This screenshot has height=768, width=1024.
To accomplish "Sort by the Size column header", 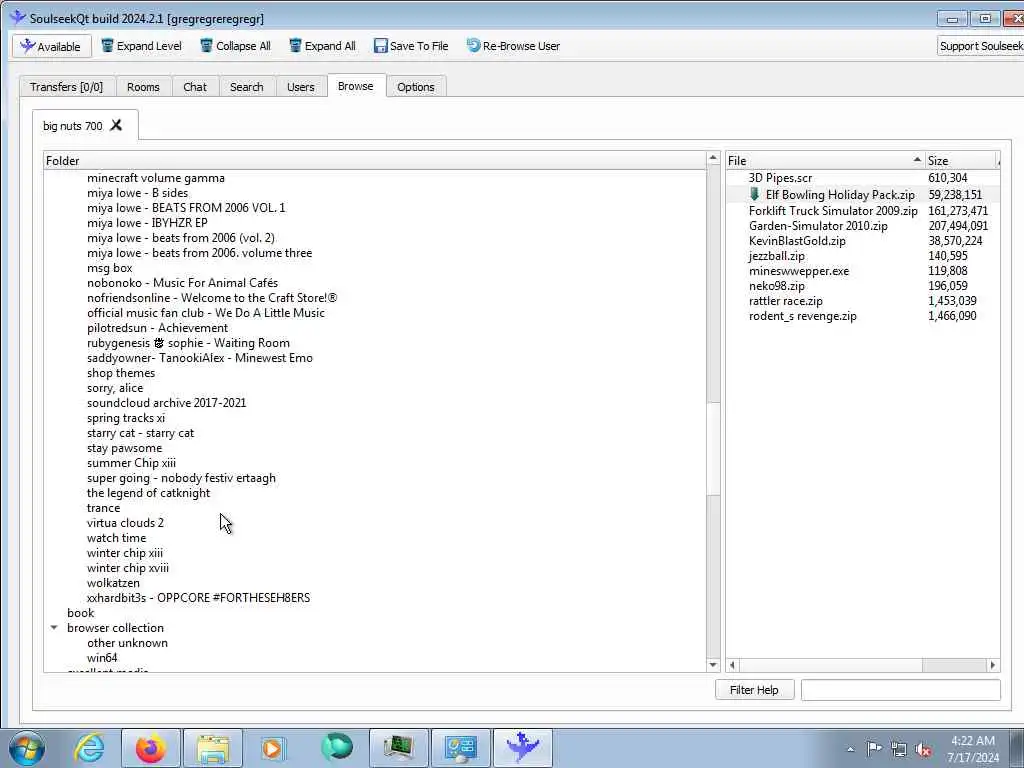I will (962, 161).
